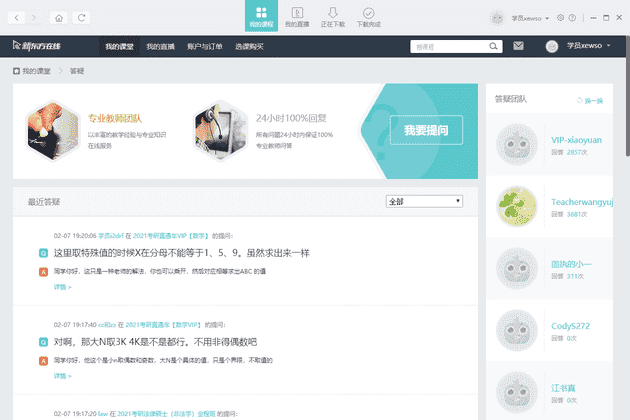630x420 pixels.
Task: Open VIP-xiaoyuan teacher name link
Action: [x=576, y=140]
